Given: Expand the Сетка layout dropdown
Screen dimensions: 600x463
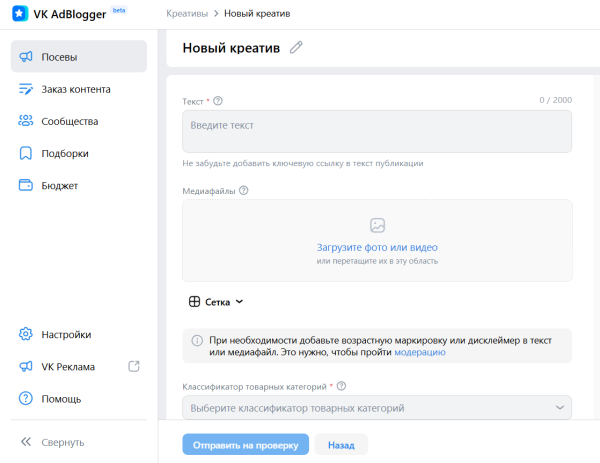Looking at the screenshot, I should [x=216, y=301].
